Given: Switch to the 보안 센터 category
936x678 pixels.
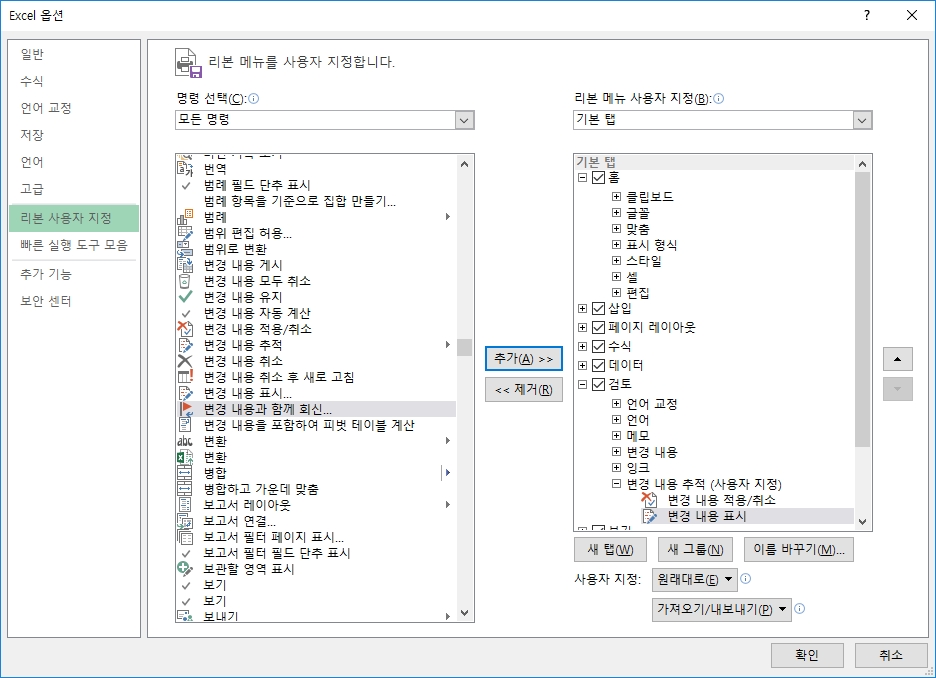Looking at the screenshot, I should pos(46,302).
